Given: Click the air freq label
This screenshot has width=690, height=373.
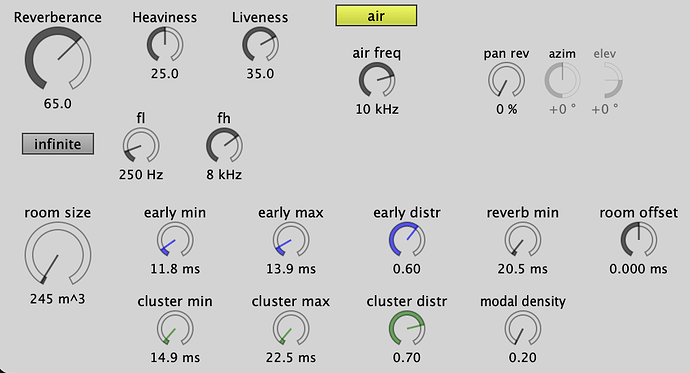Looking at the screenshot, I should (x=377, y=53).
